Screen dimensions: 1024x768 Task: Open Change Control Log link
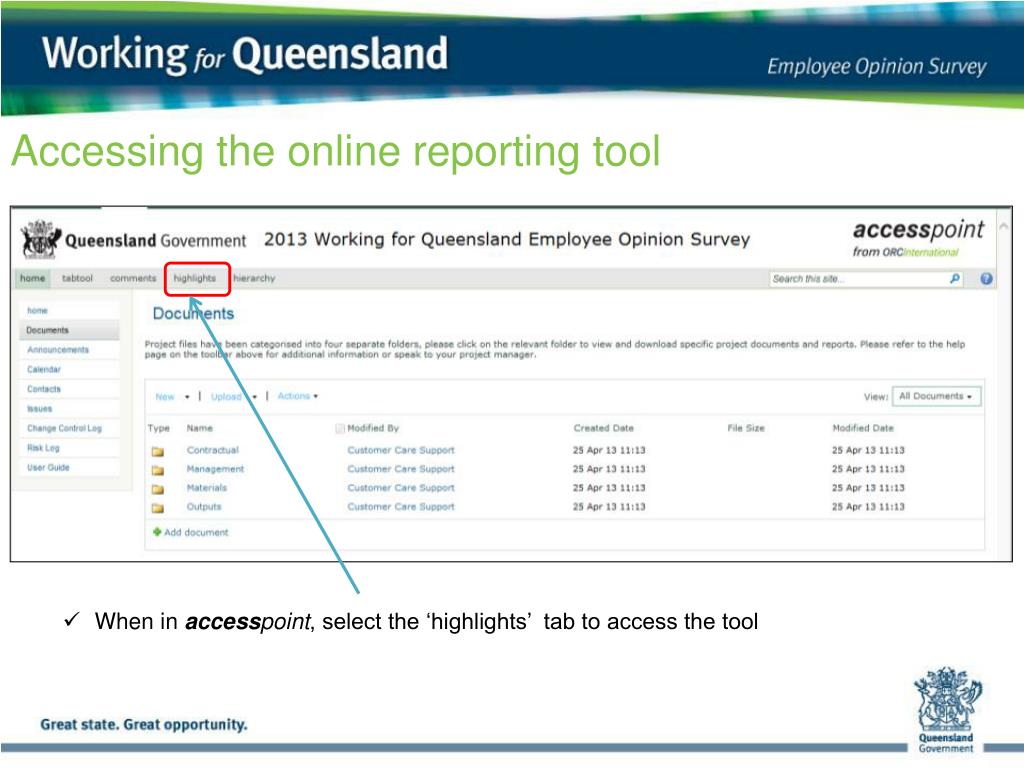point(64,428)
